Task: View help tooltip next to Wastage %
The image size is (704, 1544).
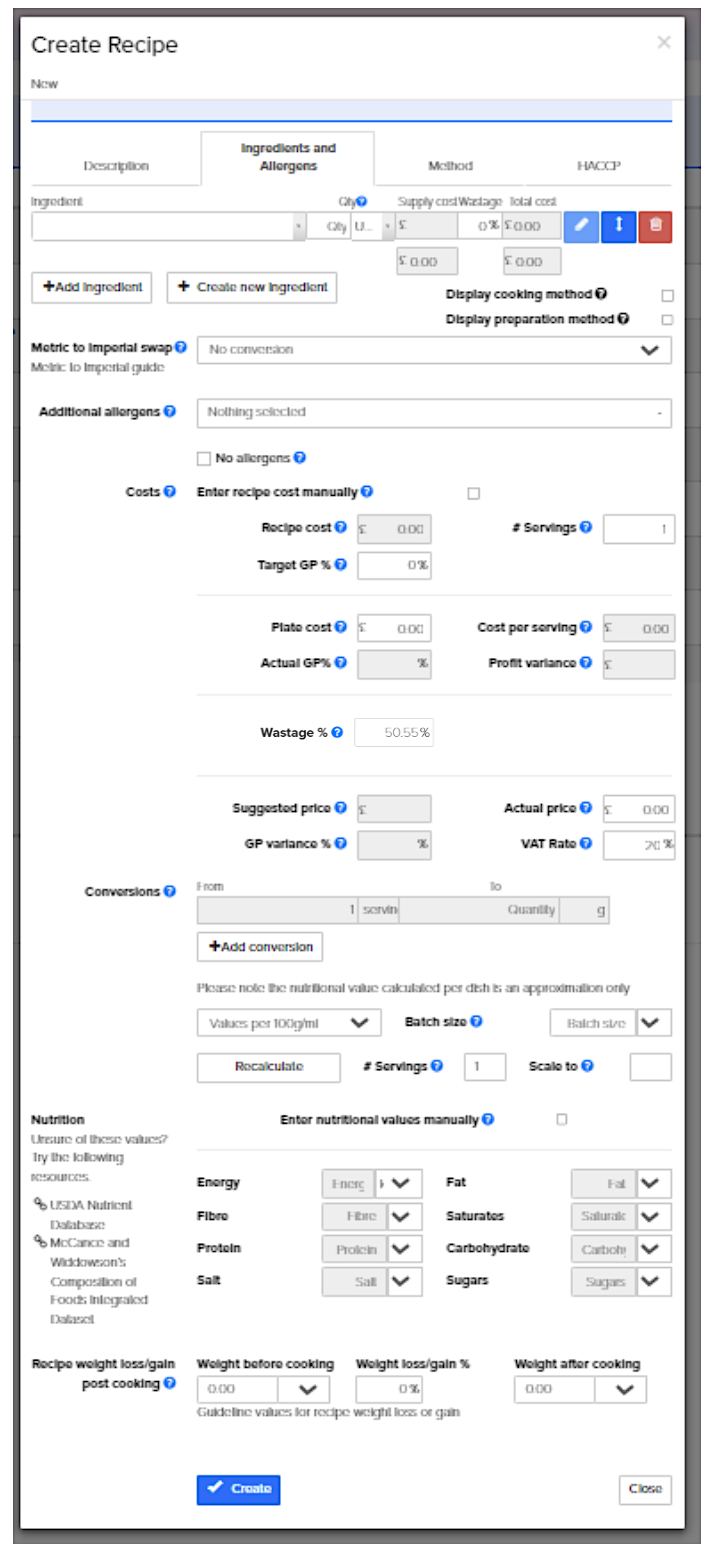Action: tap(337, 732)
